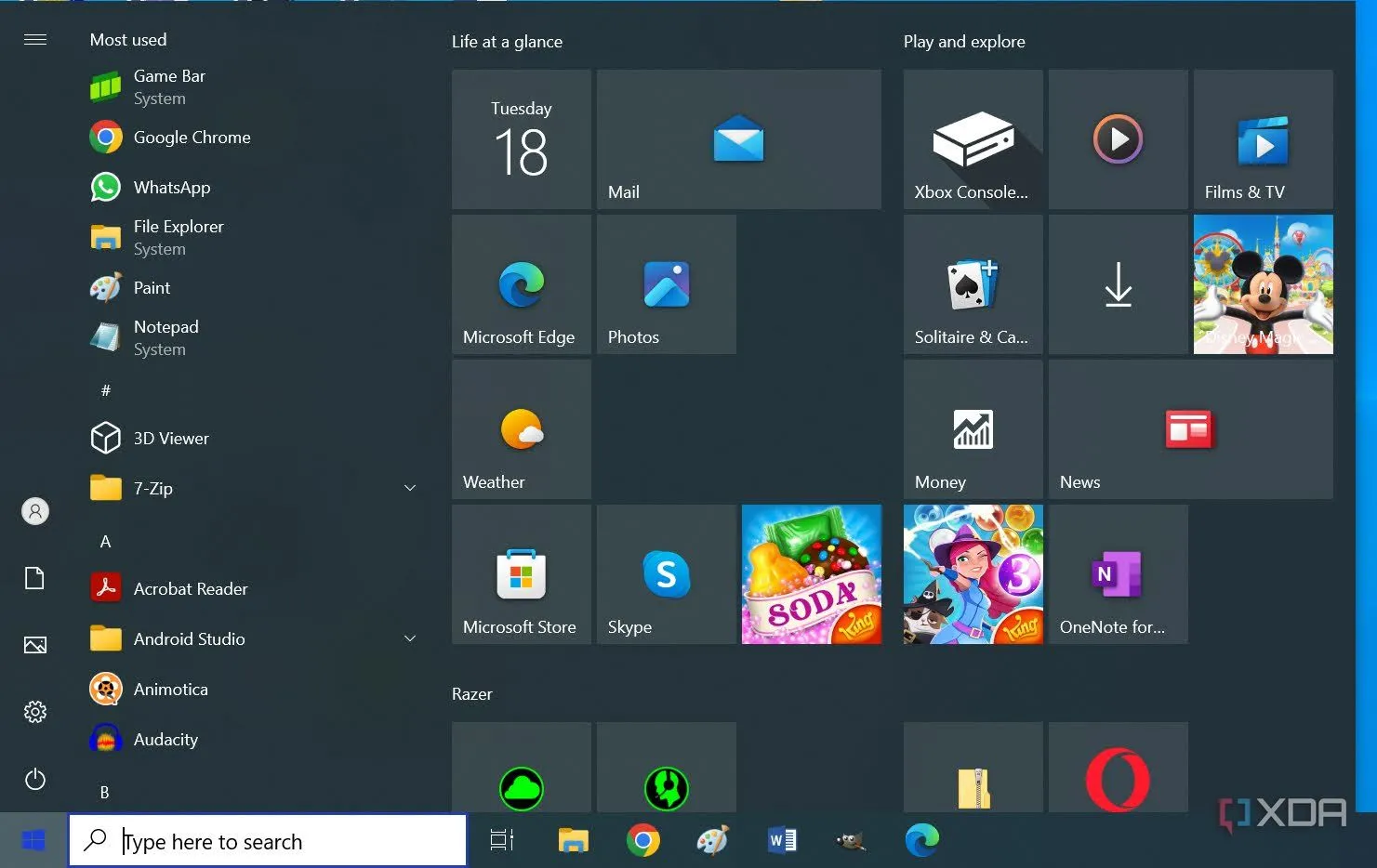This screenshot has height=868, width=1377.
Task: Open the Weather tile
Action: [x=521, y=429]
